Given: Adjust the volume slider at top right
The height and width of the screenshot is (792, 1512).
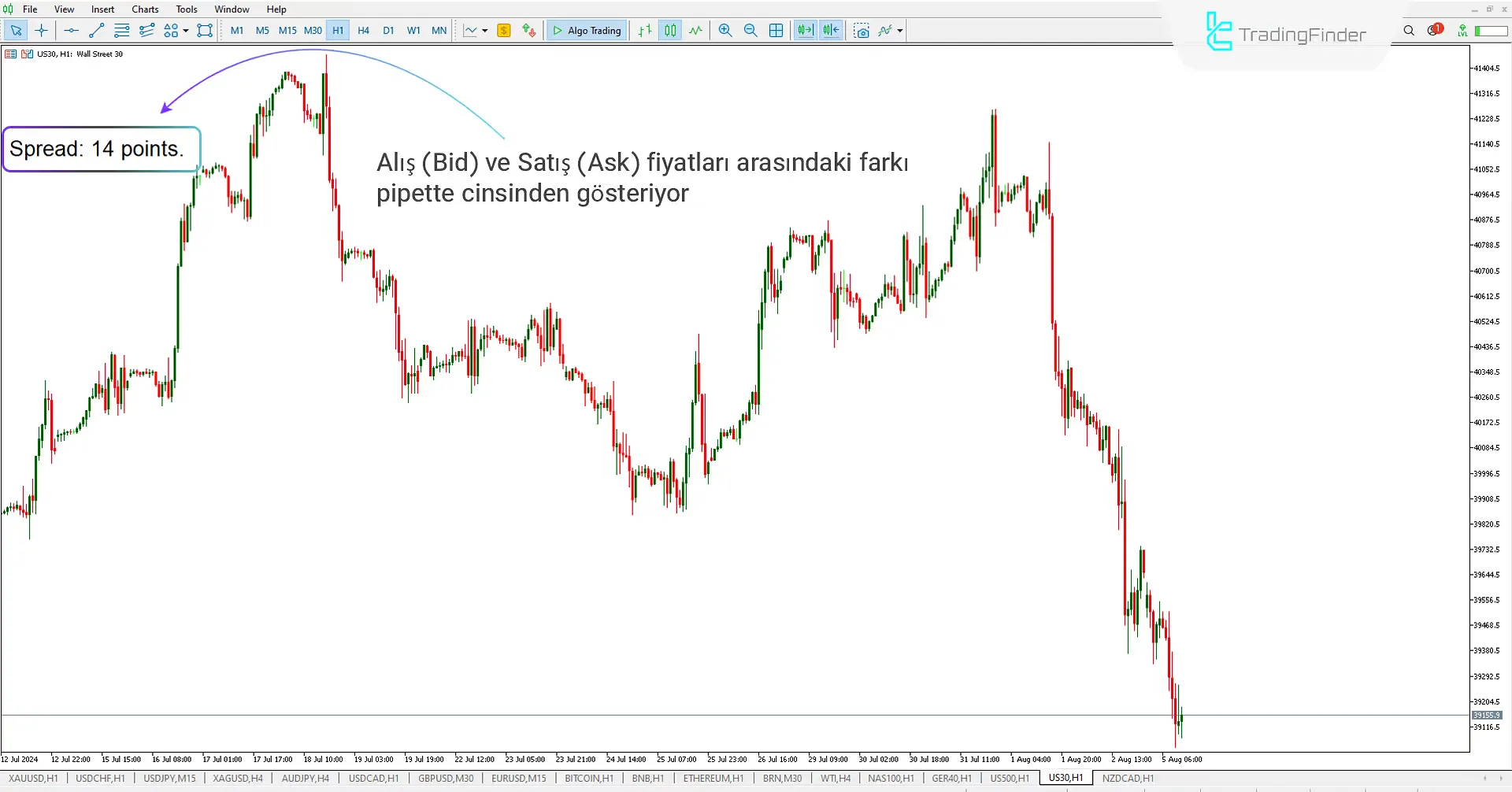Looking at the screenshot, I should tap(1491, 30).
